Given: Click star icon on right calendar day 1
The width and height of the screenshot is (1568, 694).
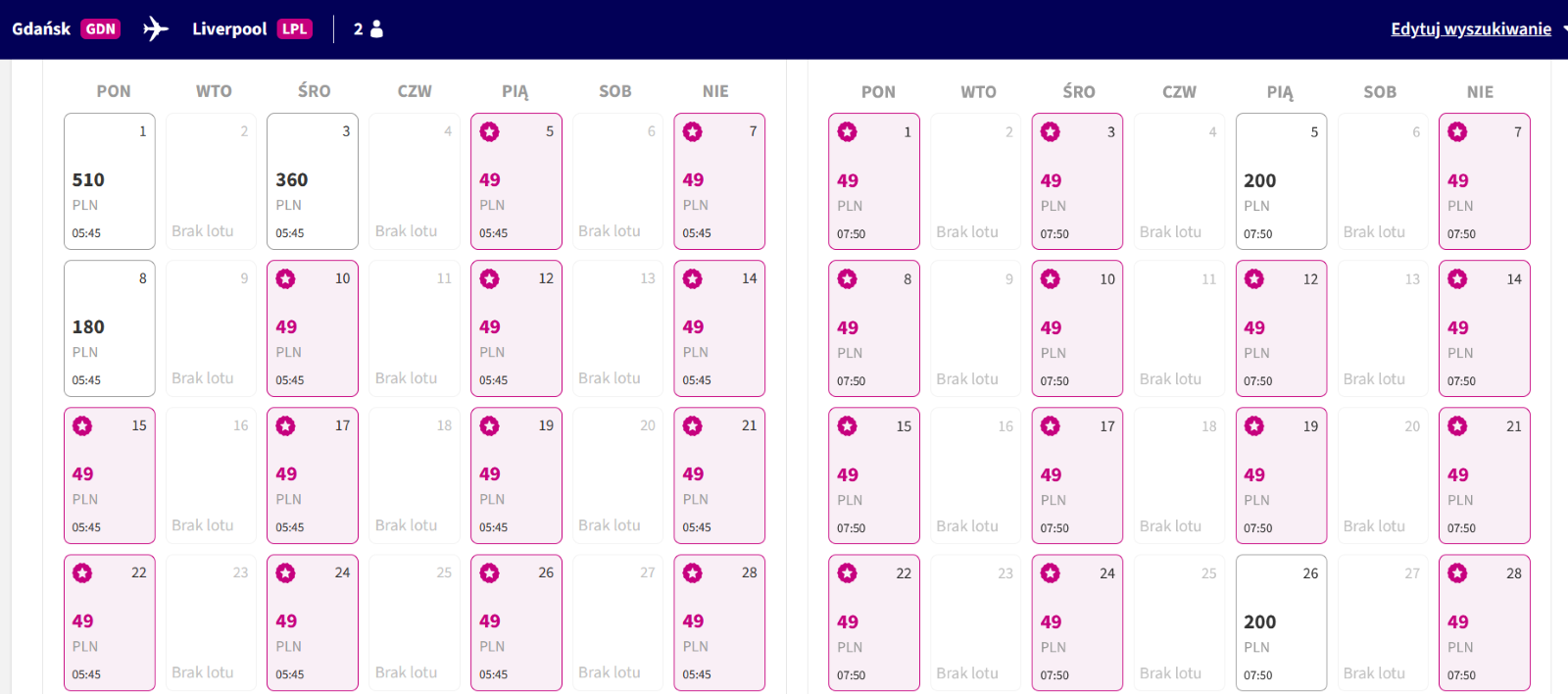Looking at the screenshot, I should pos(848,131).
